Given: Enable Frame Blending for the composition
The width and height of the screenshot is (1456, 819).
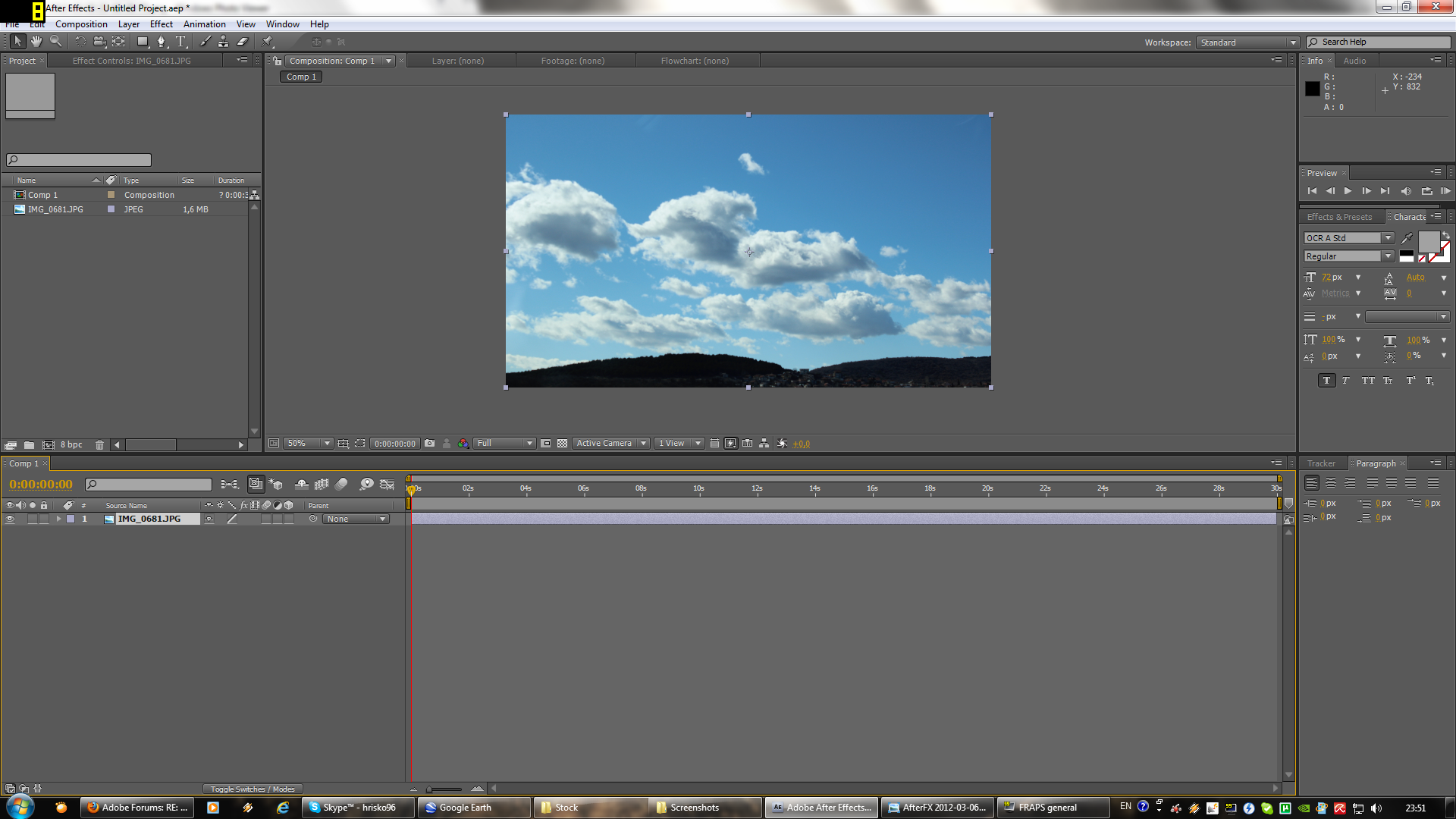Looking at the screenshot, I should 322,484.
